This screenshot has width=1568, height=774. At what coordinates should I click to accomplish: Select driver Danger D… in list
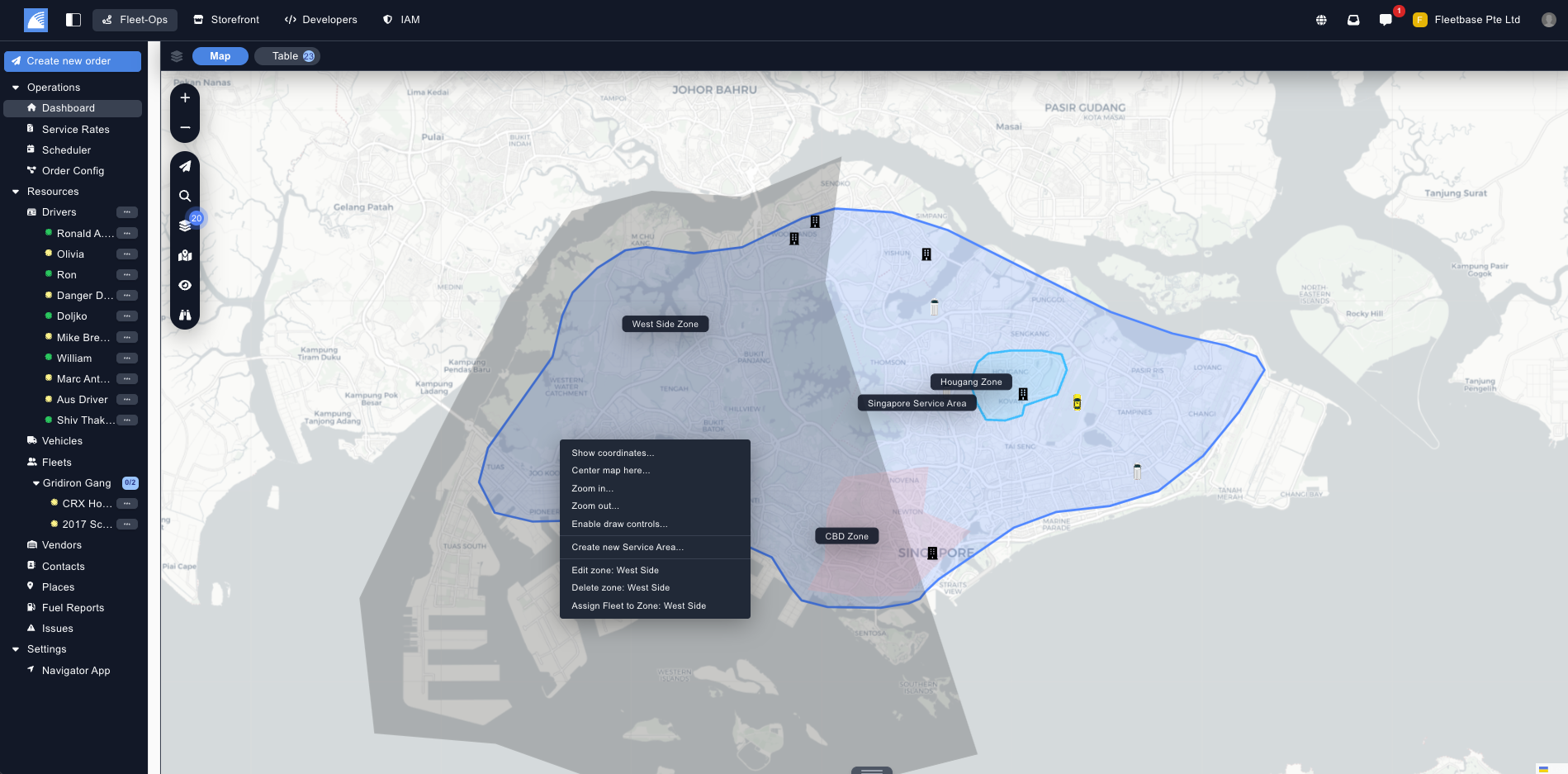click(x=84, y=296)
